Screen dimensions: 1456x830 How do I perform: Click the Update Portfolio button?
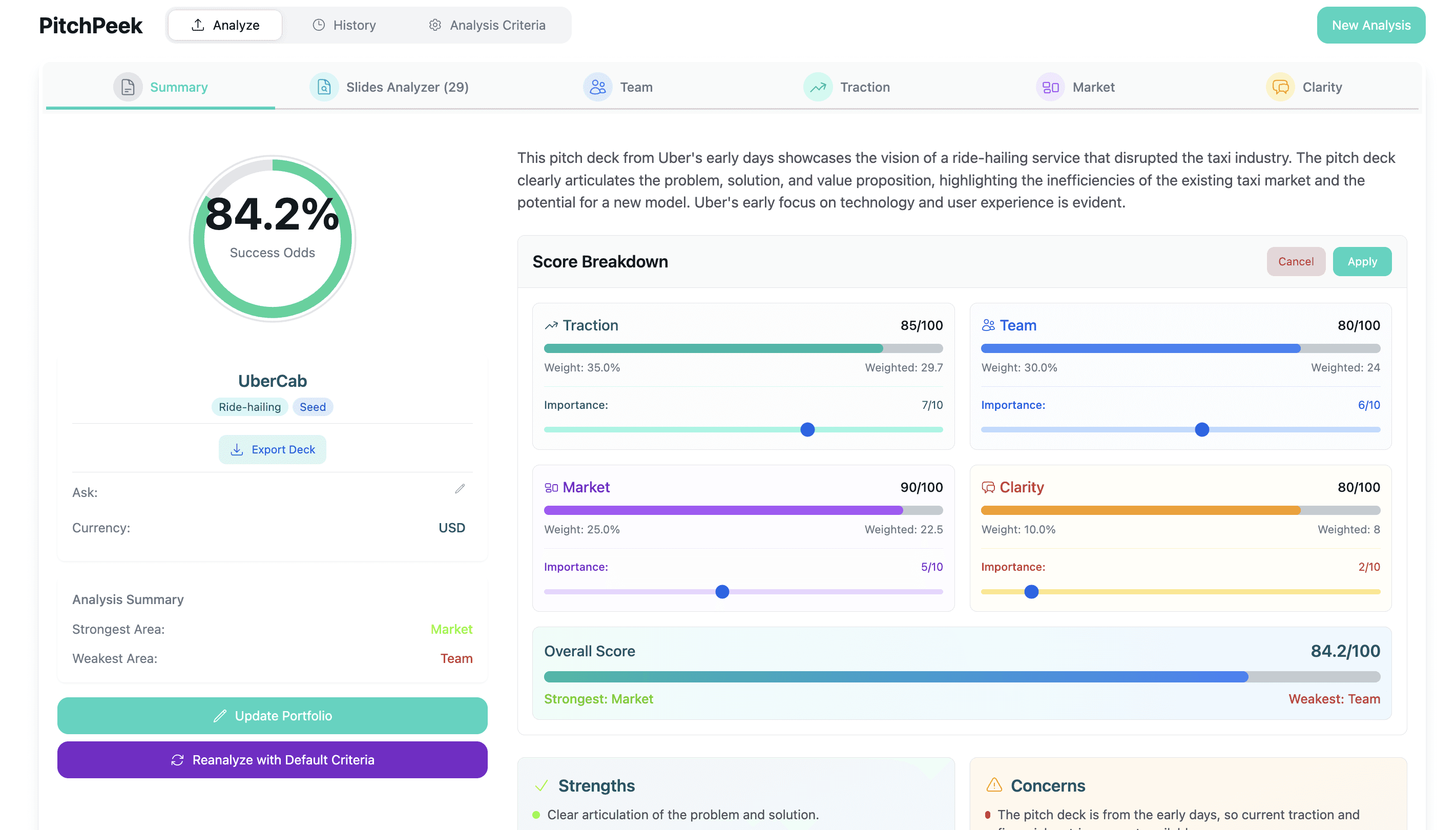273,716
